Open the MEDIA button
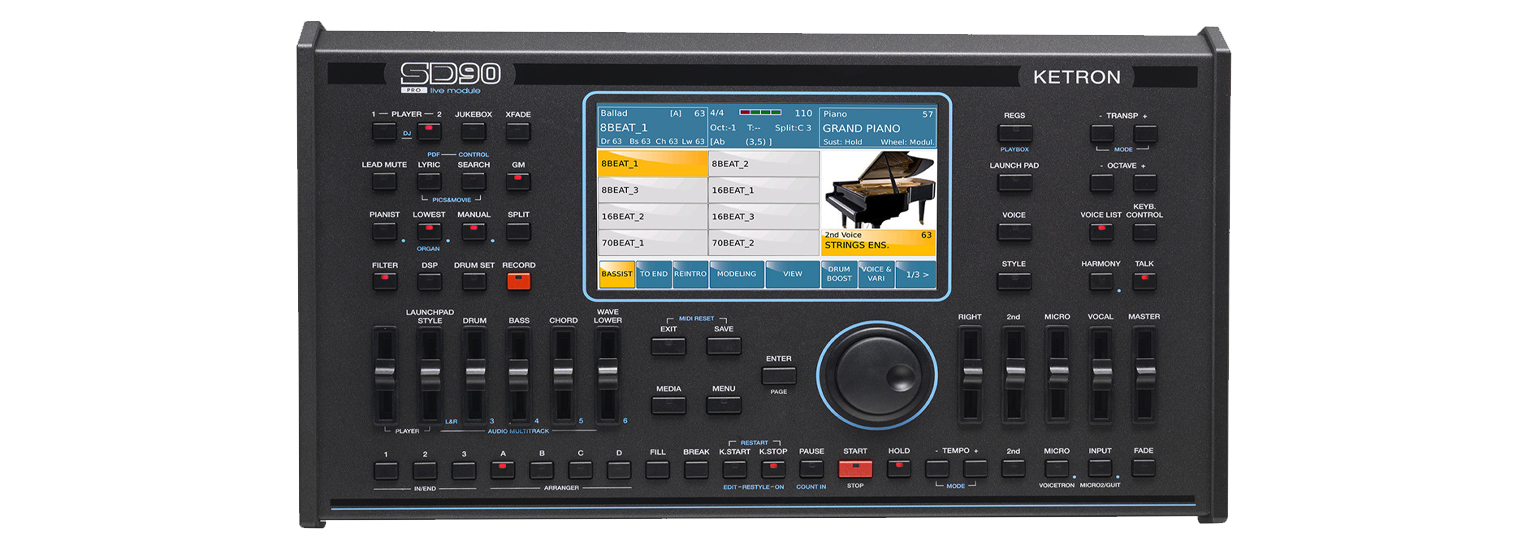This screenshot has width=1517, height=559. pyautogui.click(x=669, y=405)
